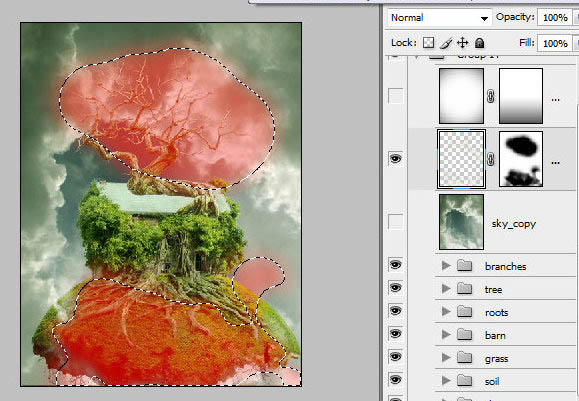
Task: Select the sky_copy layer thumbnail
Action: [x=461, y=222]
